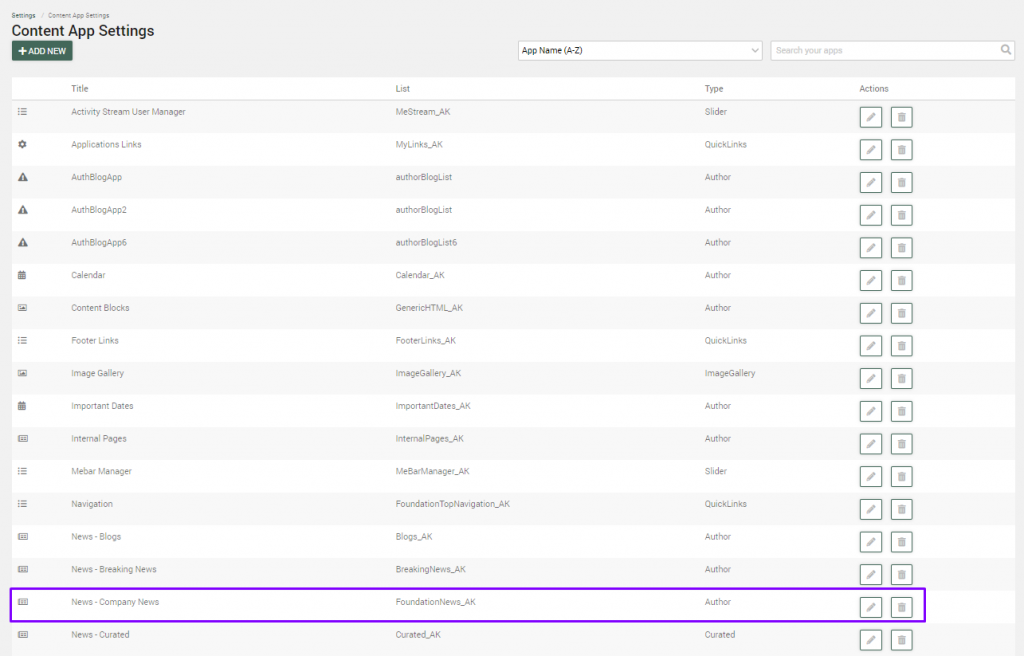Delete the Applications Links app

click(x=901, y=150)
